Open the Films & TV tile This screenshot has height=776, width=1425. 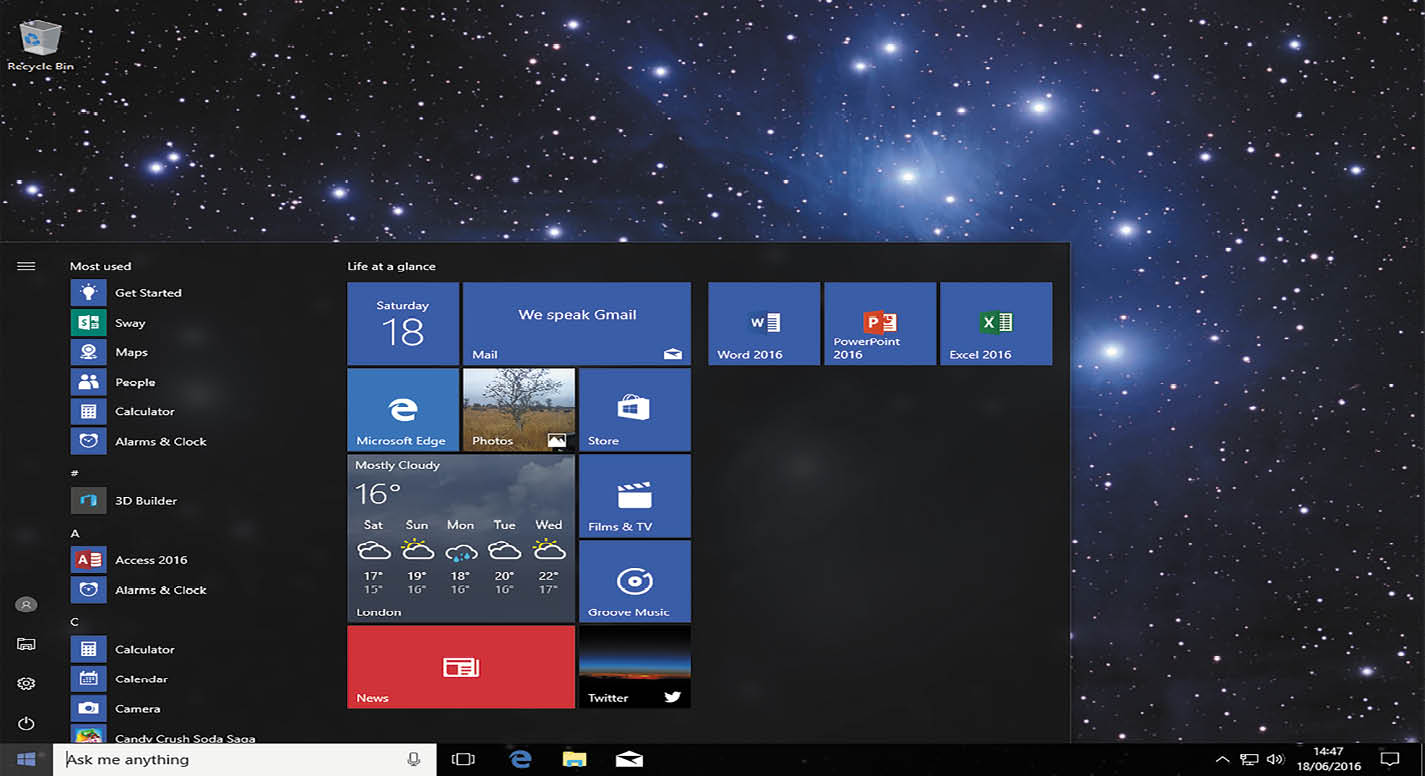635,495
